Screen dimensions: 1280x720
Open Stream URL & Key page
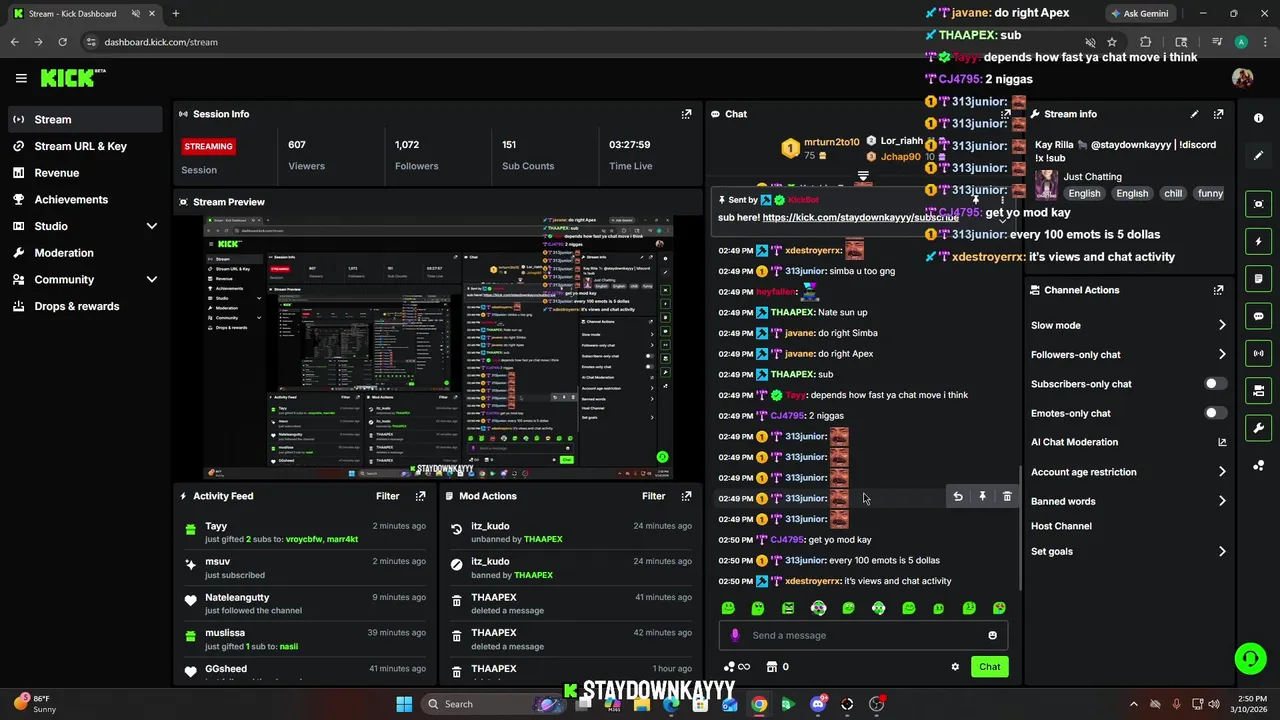tap(83, 146)
